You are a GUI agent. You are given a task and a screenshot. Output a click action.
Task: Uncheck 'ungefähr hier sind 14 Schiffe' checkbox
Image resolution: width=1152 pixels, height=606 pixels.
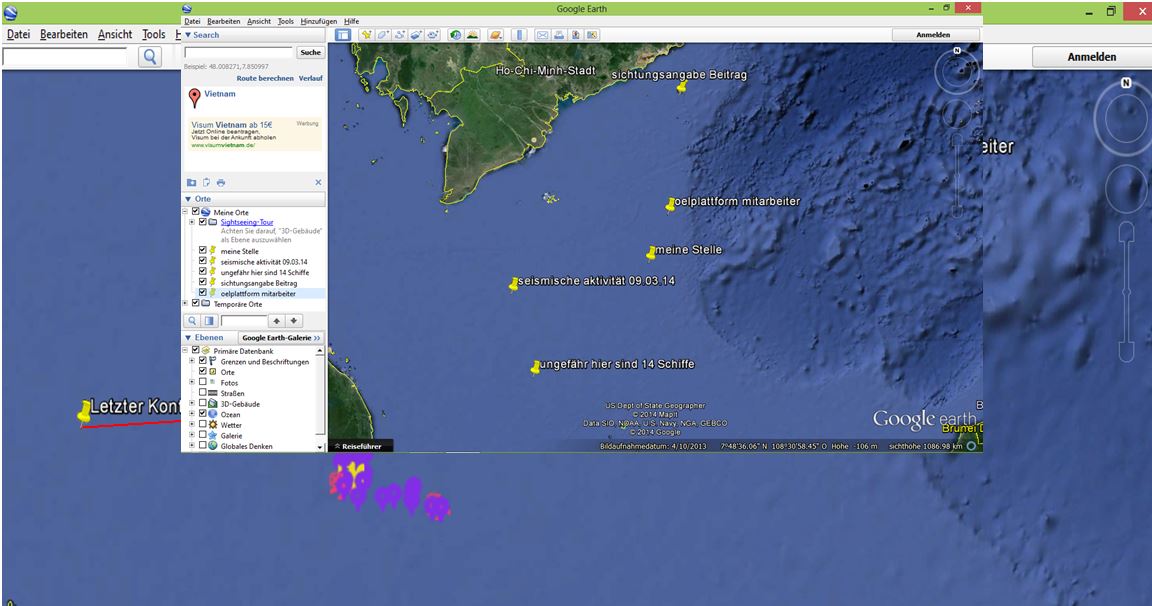point(203,272)
